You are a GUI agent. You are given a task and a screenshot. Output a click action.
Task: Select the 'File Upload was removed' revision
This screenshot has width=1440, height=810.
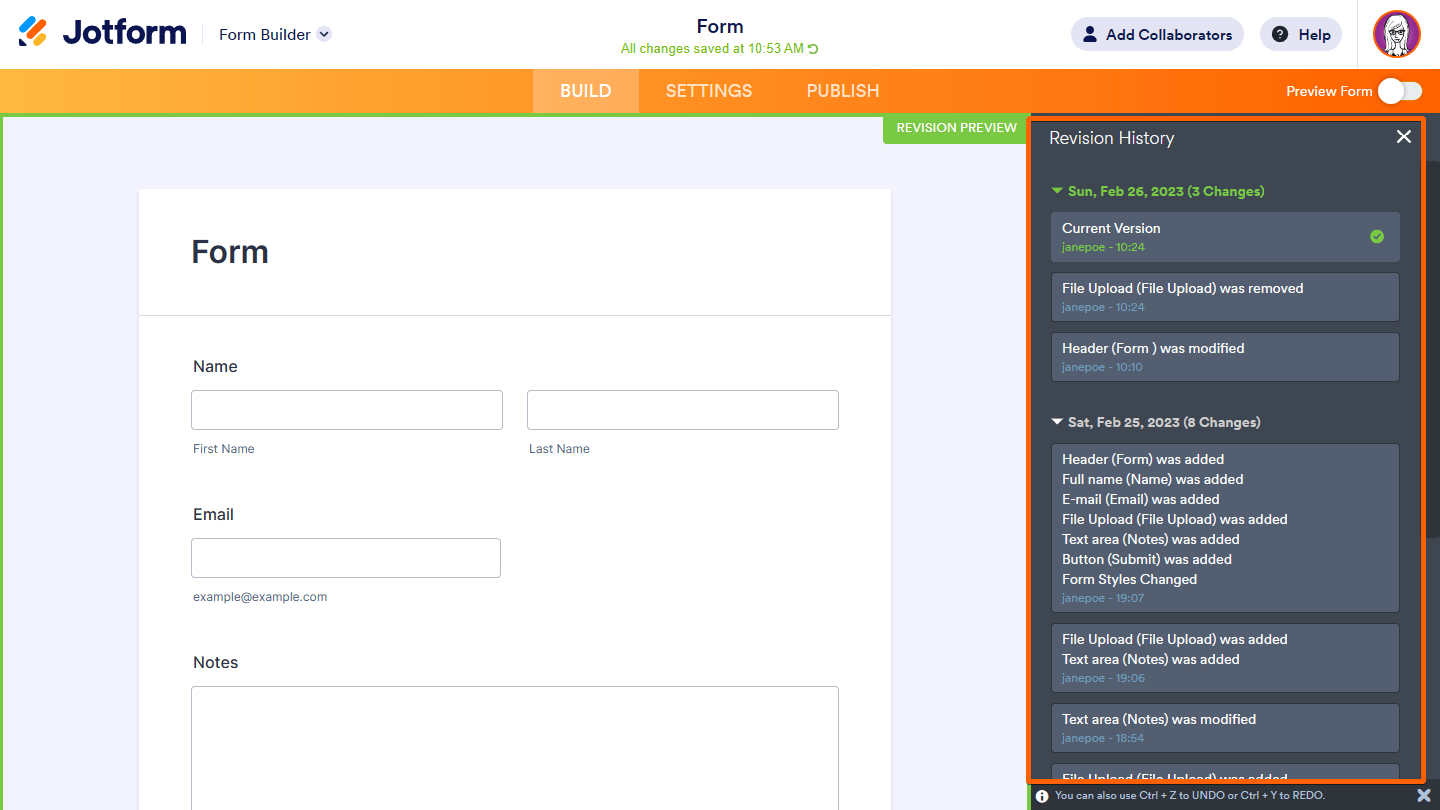(x=1225, y=297)
